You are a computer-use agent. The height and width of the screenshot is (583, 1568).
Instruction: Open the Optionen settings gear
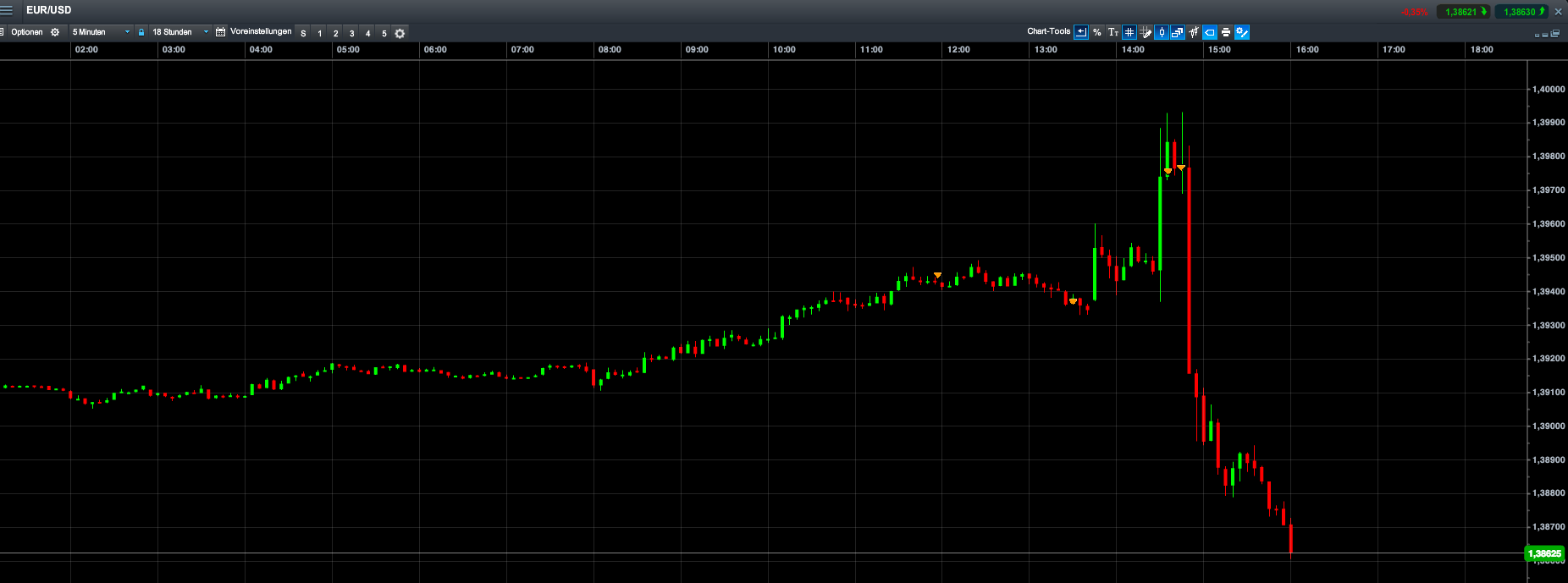coord(55,32)
